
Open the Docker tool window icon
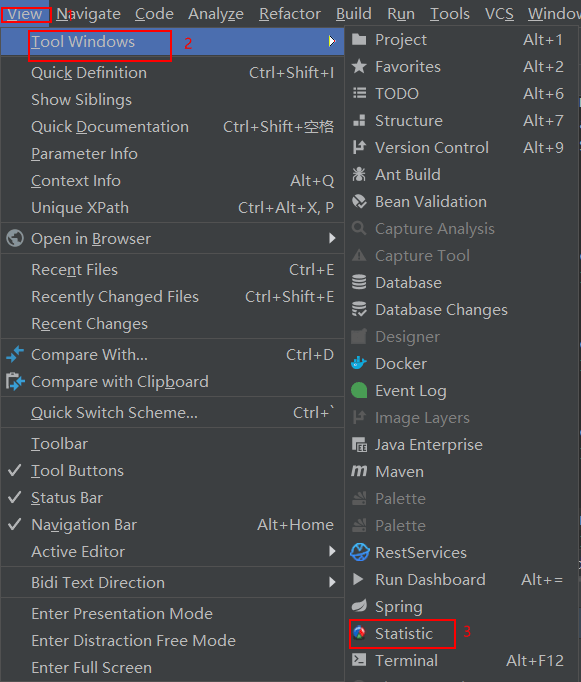coord(359,363)
